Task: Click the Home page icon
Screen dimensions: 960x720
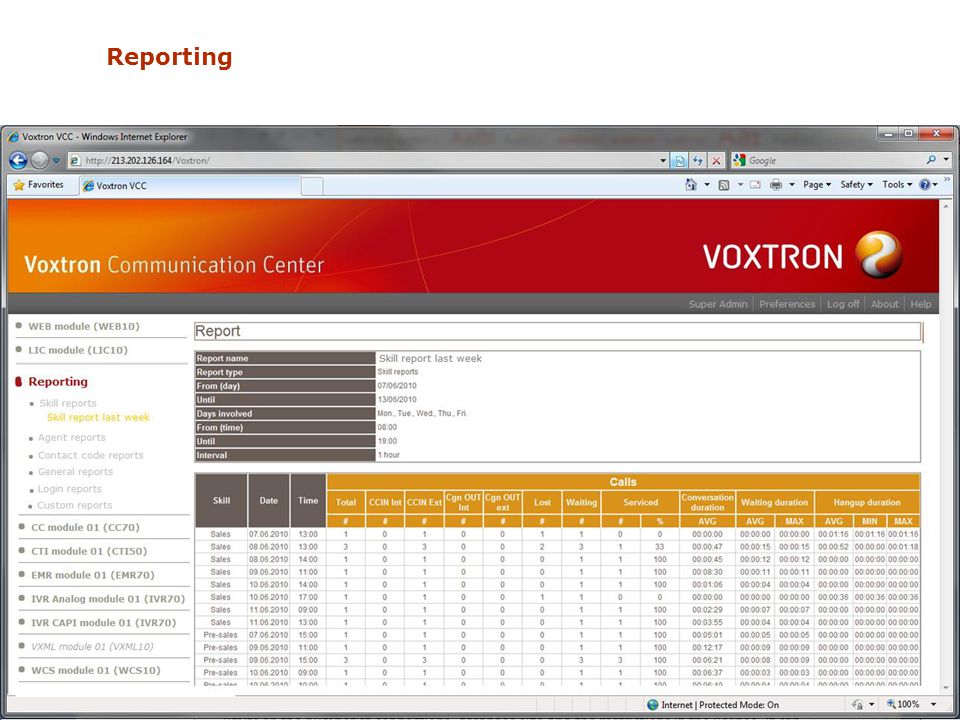Action: 691,184
